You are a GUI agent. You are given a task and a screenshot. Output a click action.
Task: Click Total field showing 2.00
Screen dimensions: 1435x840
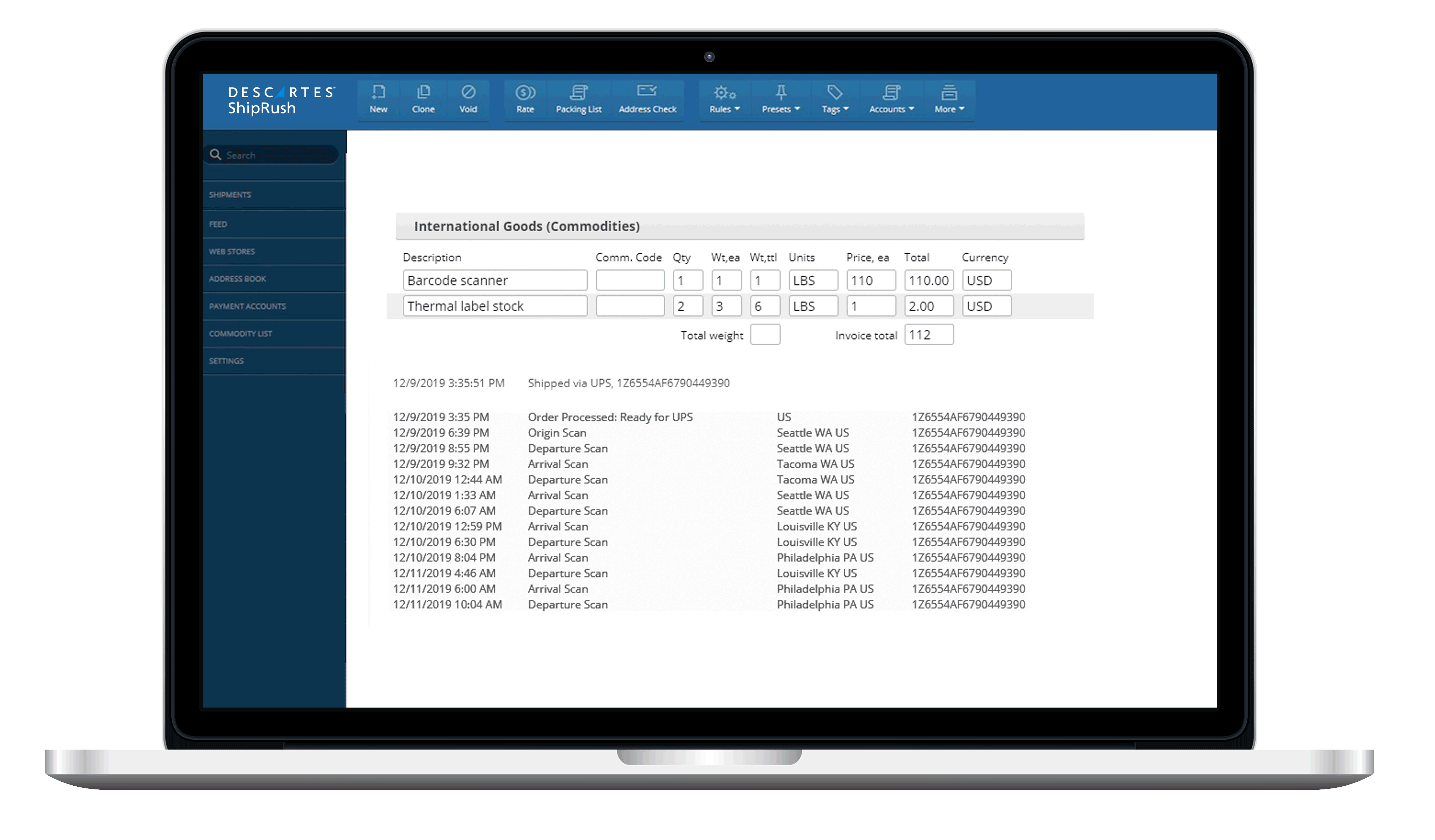(x=929, y=306)
